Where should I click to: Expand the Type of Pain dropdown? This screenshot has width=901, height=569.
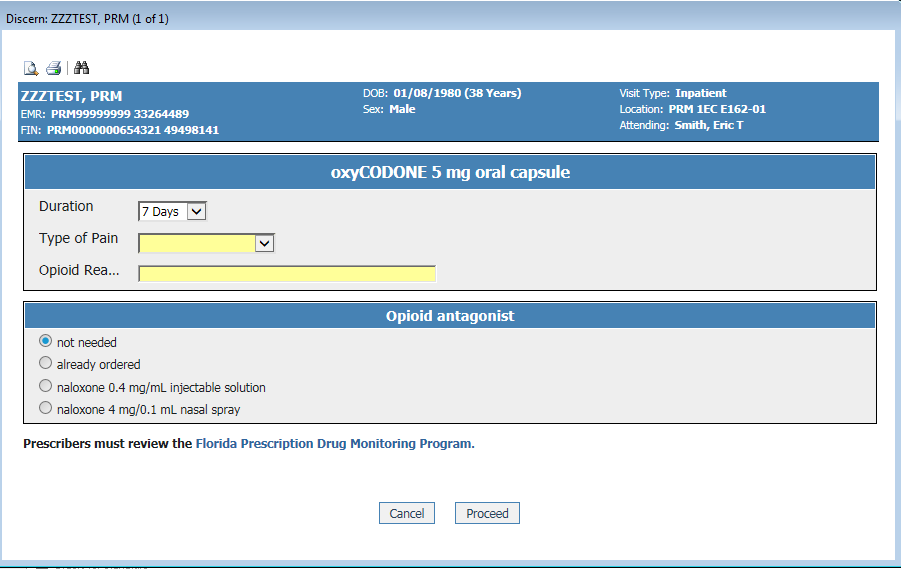point(206,243)
